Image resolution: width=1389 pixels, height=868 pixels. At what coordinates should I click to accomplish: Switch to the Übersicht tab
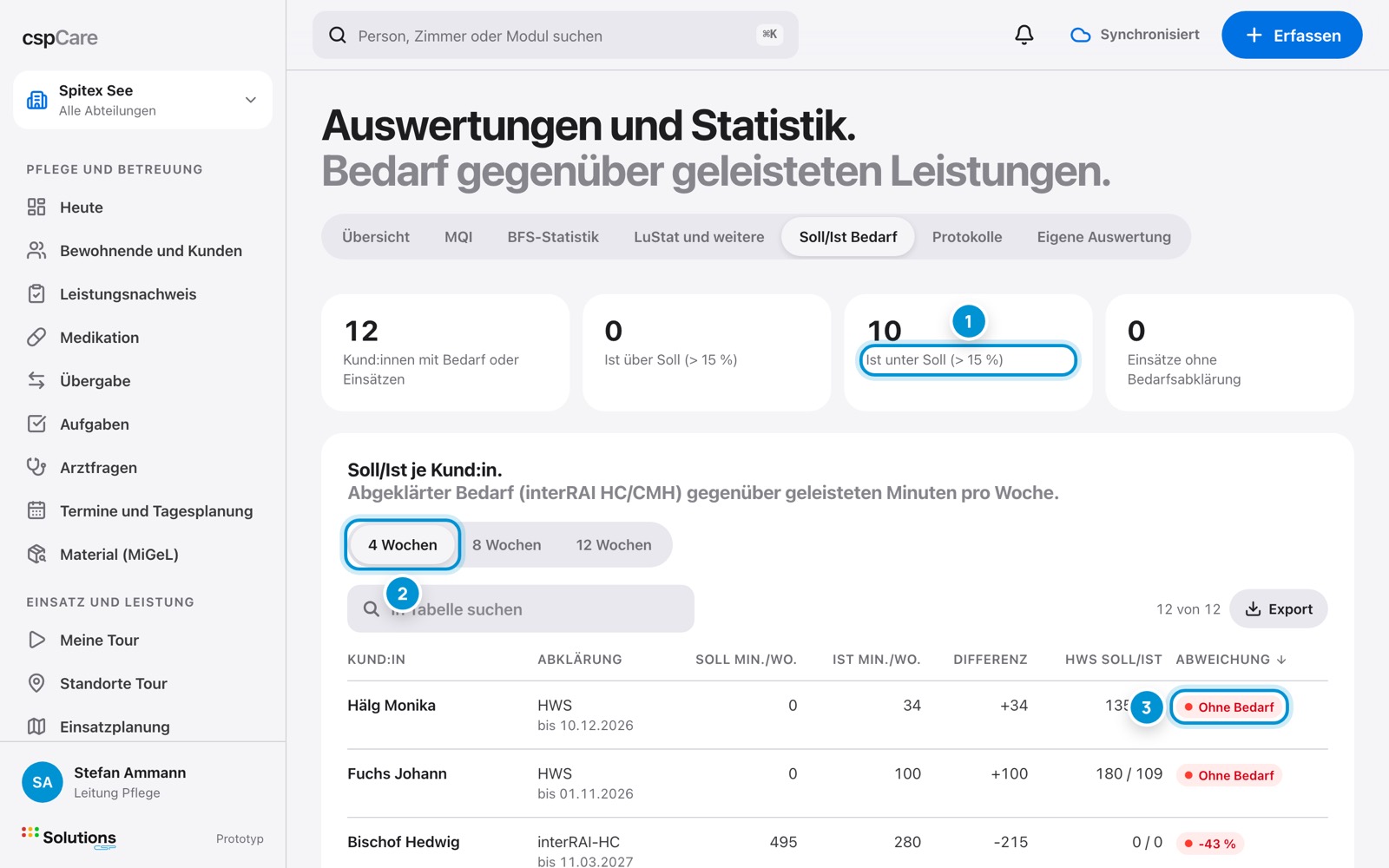[376, 237]
